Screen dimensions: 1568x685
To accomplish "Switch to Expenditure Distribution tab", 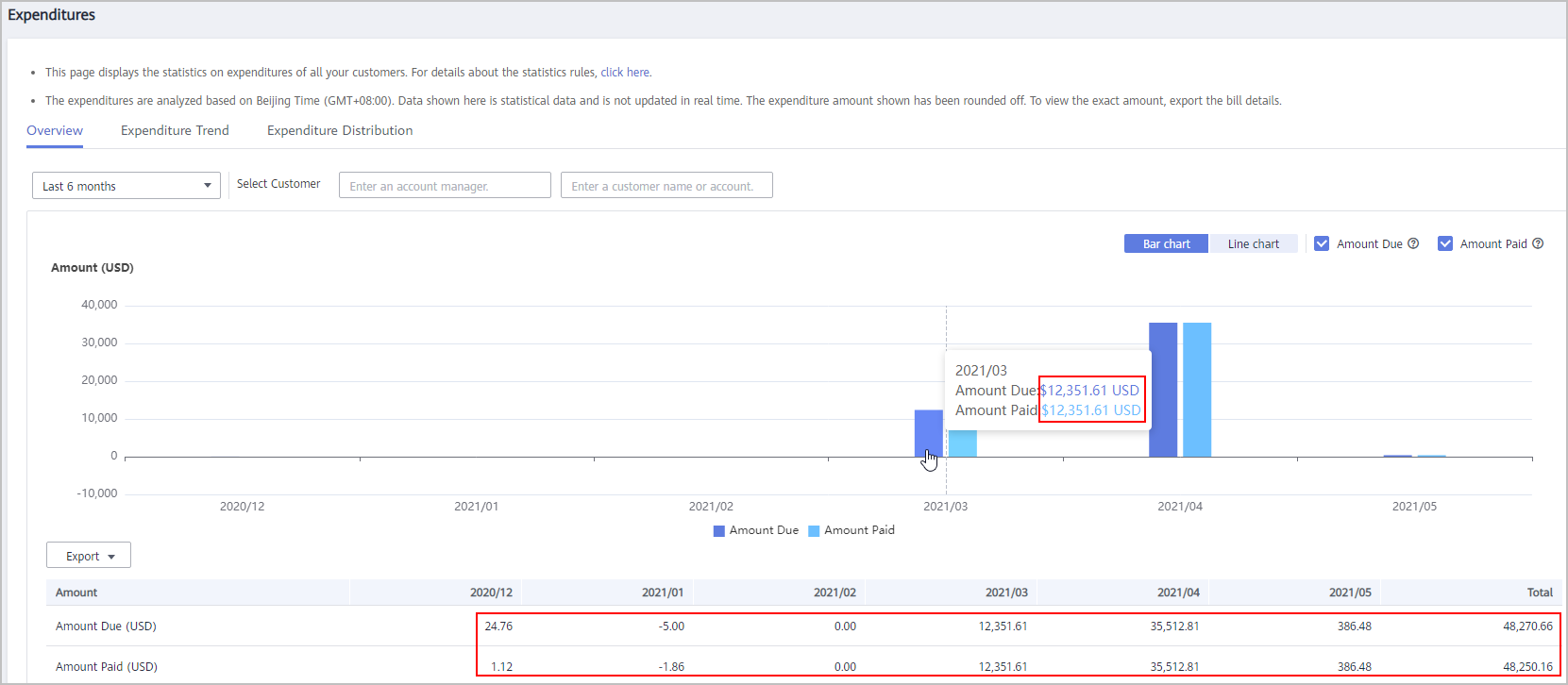I will (340, 130).
